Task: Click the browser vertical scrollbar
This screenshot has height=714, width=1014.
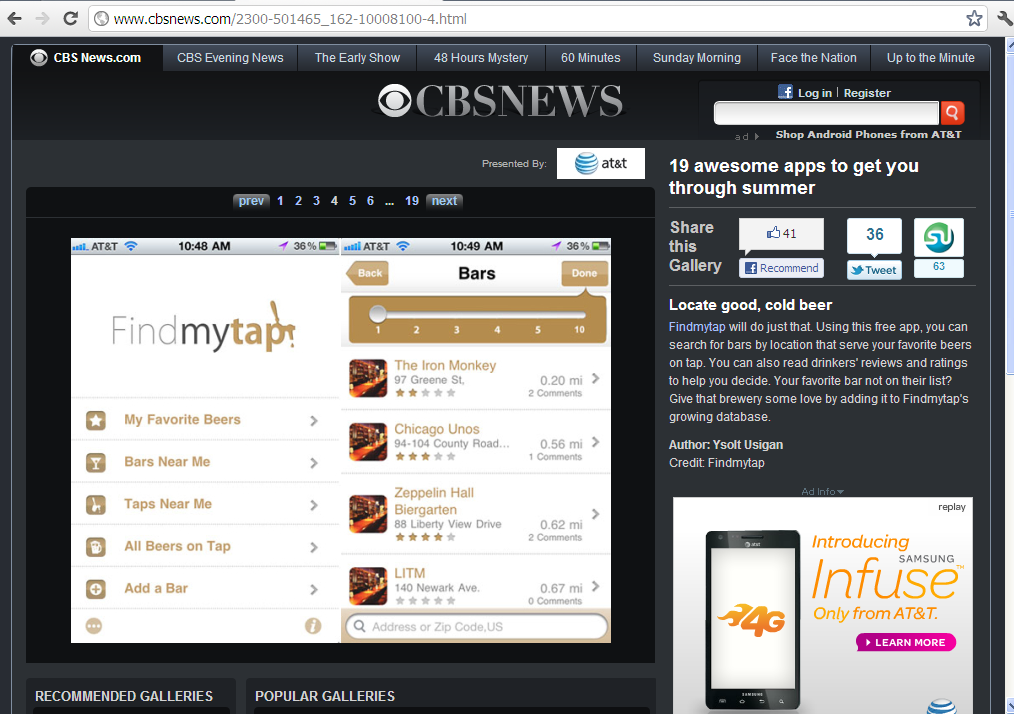Action: tap(1009, 375)
